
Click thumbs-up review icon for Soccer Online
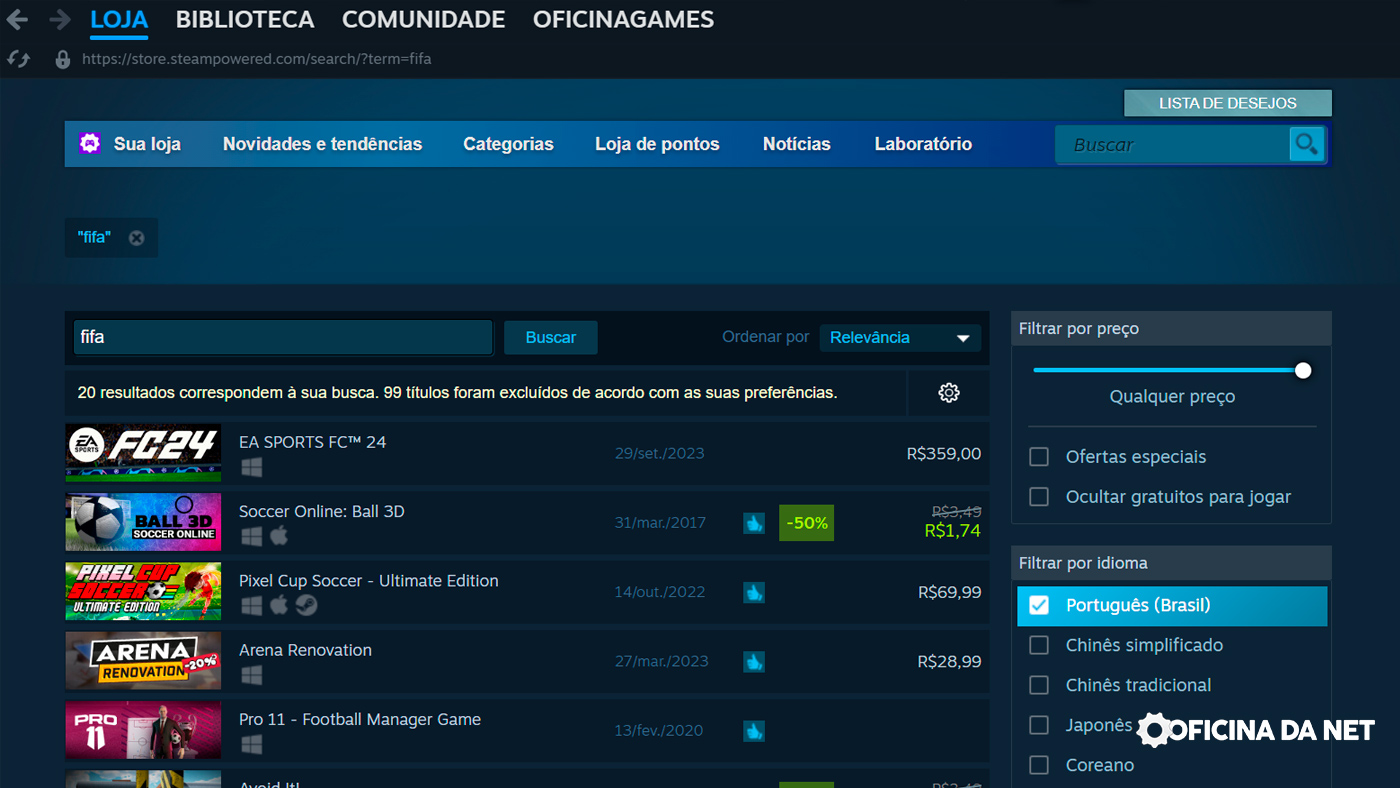[754, 523]
